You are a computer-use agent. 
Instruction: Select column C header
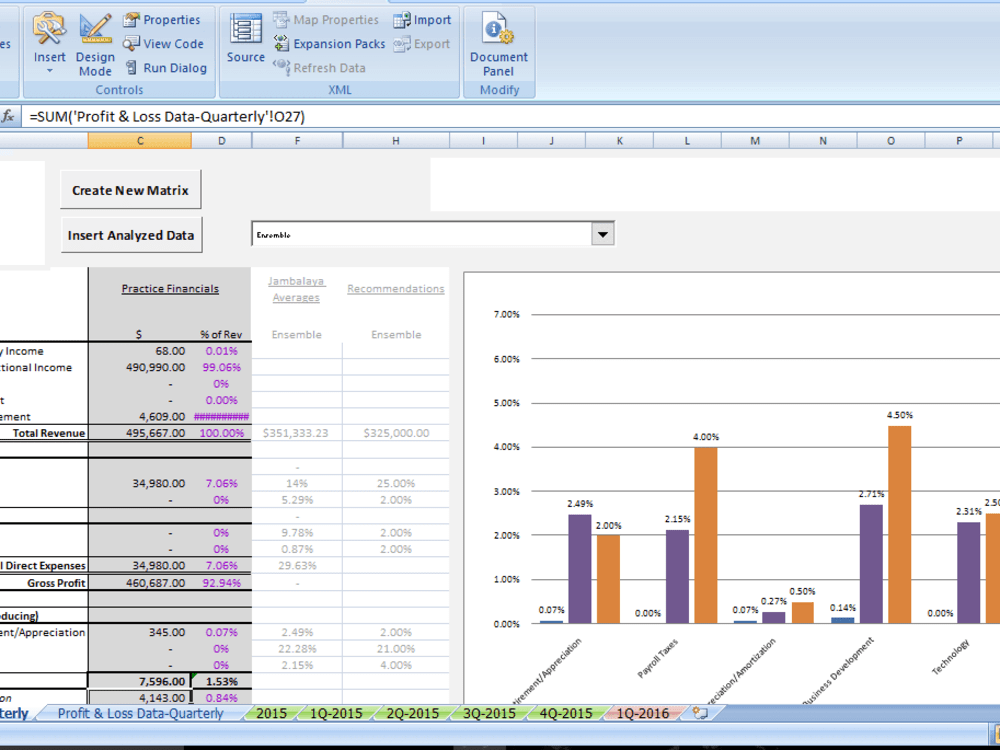click(140, 140)
